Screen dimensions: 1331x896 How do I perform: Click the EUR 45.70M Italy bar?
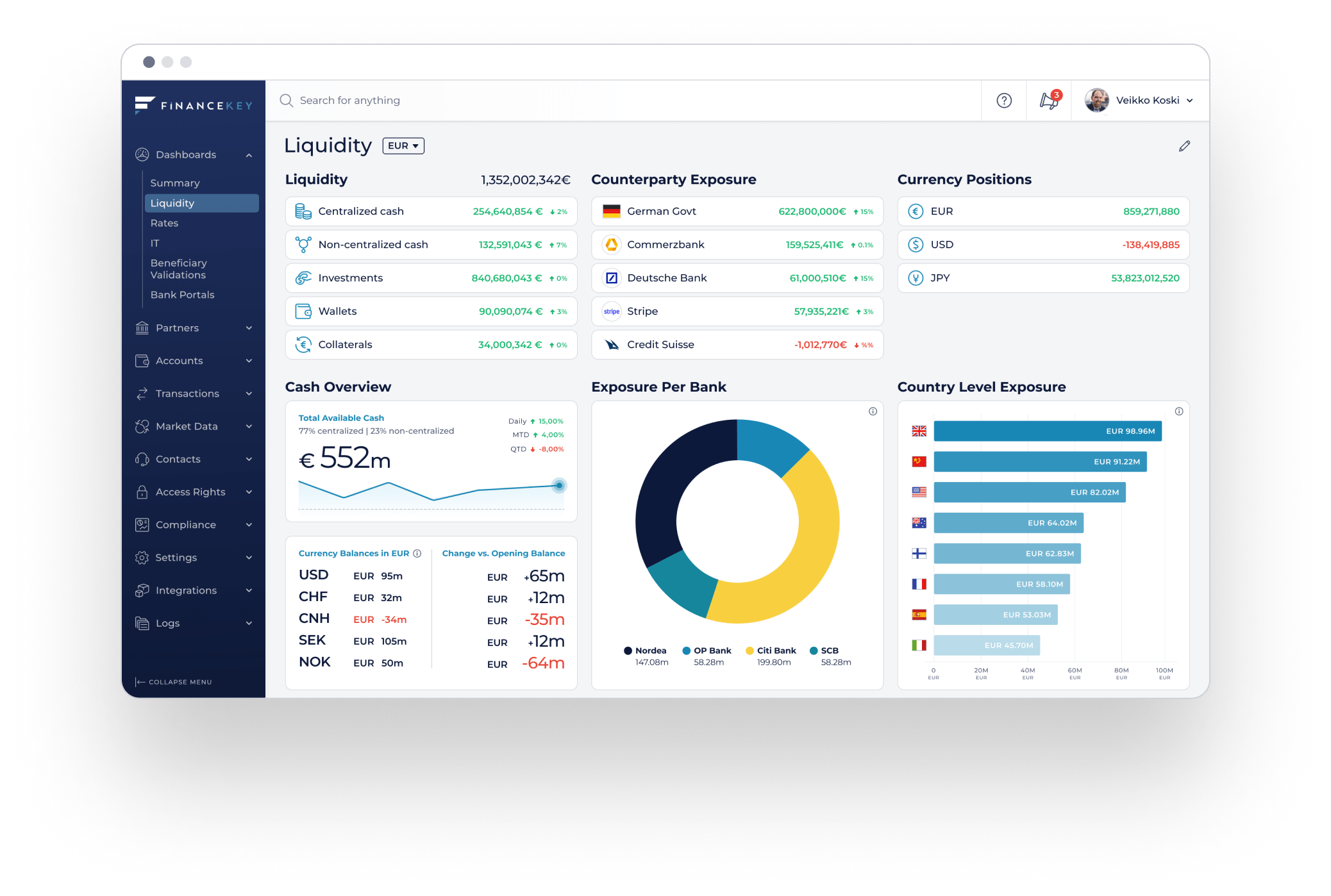point(987,645)
